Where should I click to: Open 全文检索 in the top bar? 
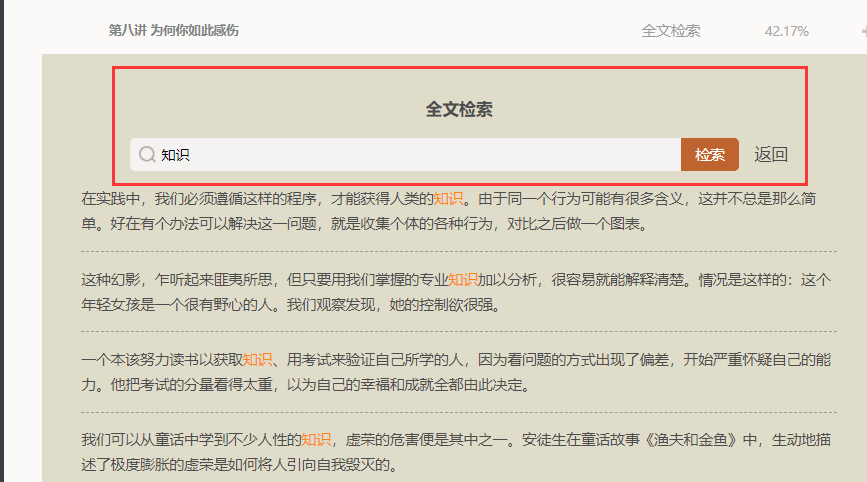point(670,31)
